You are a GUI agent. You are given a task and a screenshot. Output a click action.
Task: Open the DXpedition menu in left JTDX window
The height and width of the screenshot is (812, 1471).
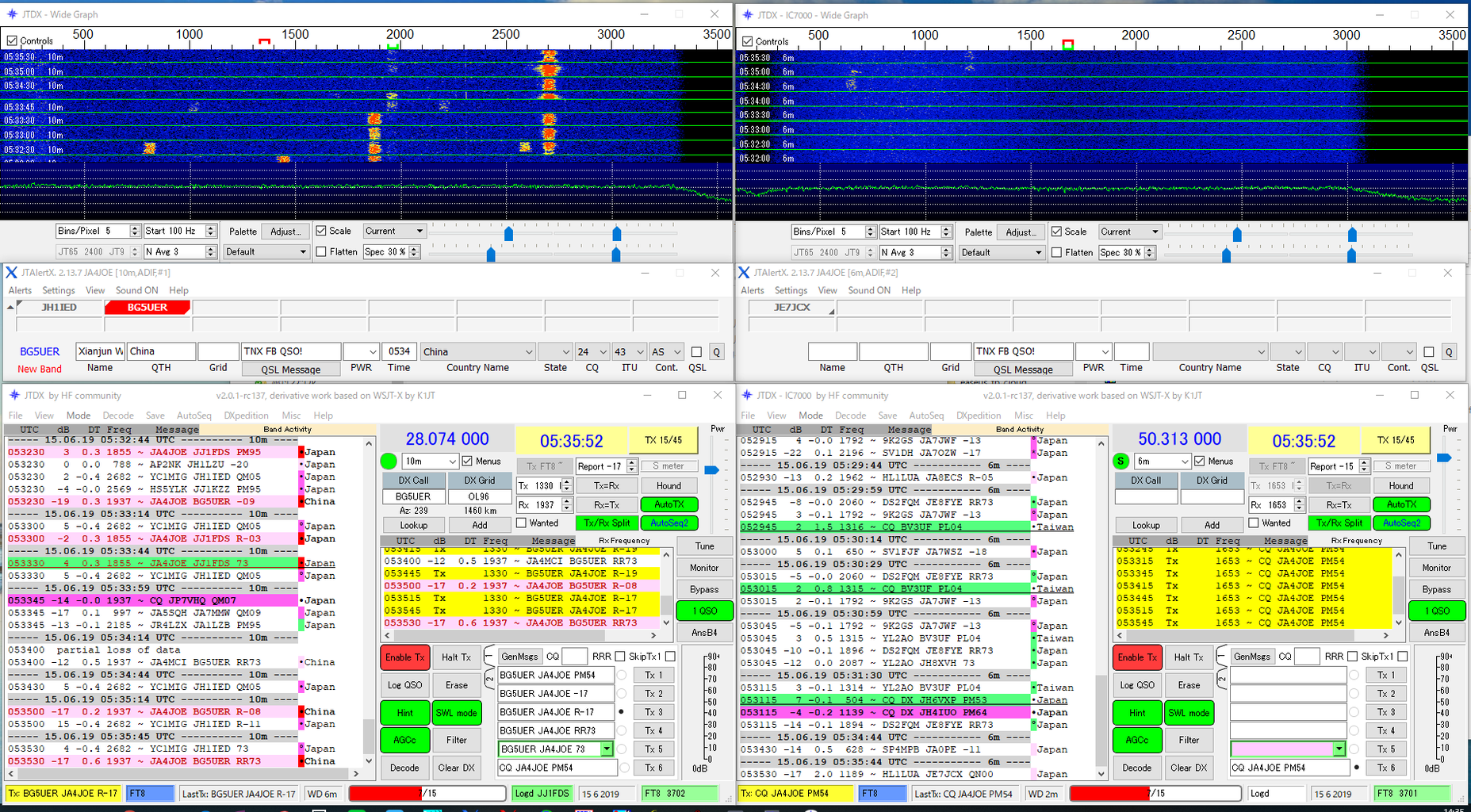(246, 416)
